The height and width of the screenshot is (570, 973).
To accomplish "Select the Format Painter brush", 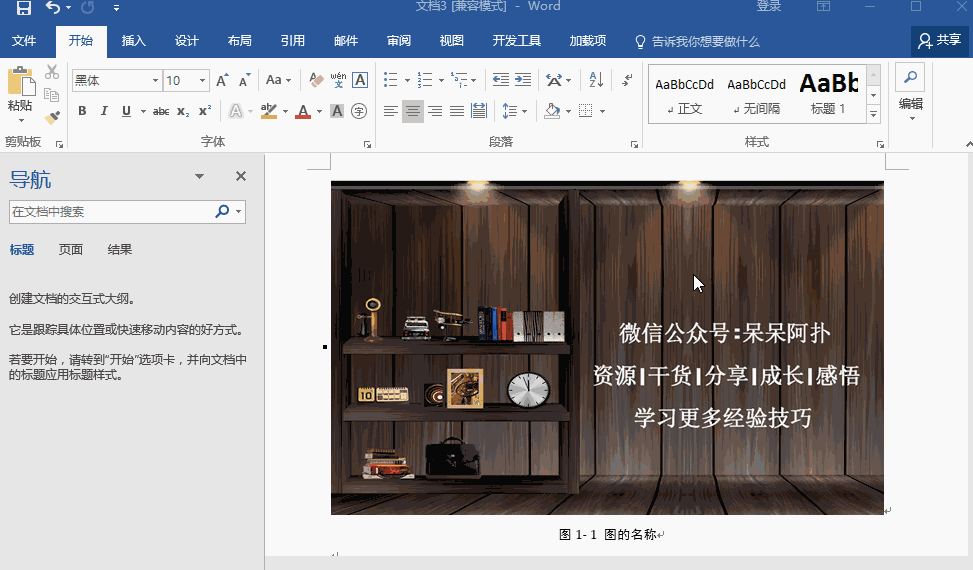I will pyautogui.click(x=52, y=117).
